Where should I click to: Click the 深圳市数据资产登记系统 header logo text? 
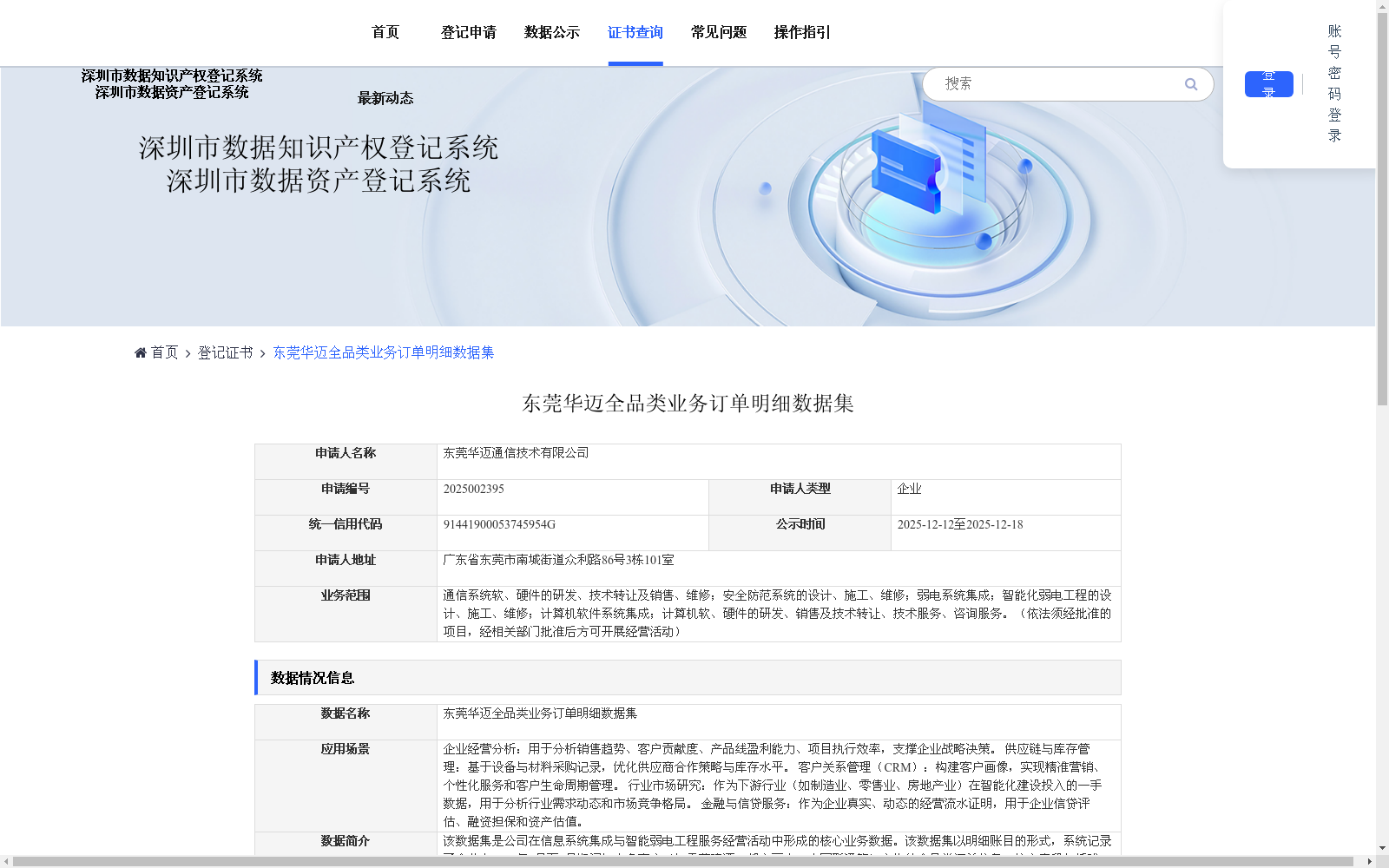[172, 92]
